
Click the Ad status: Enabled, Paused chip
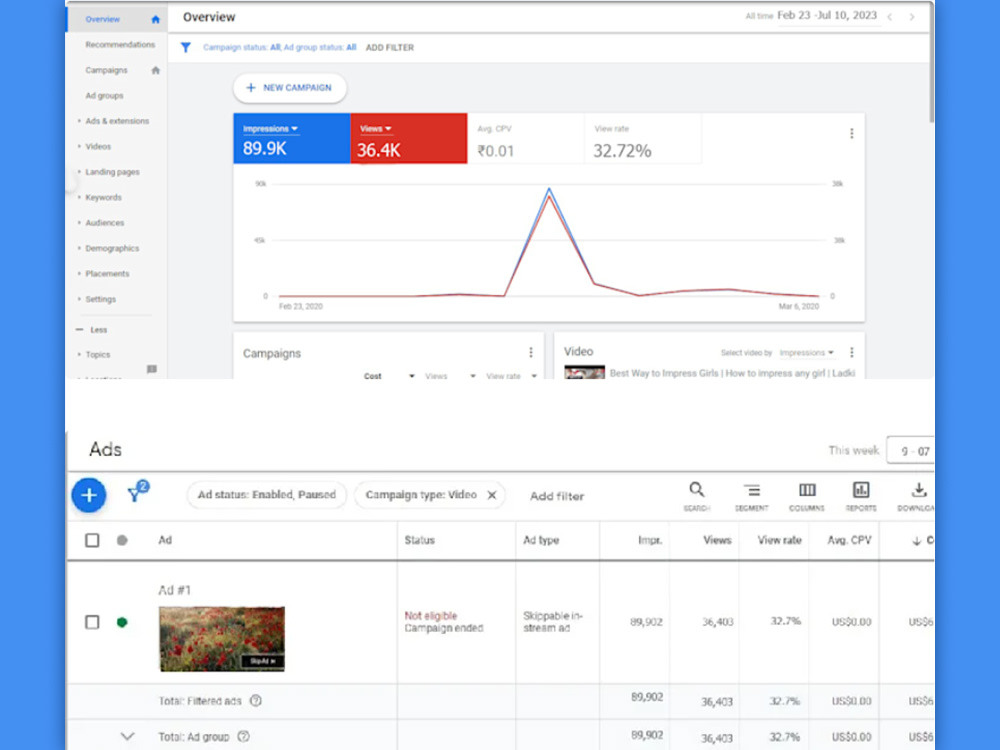[267, 495]
